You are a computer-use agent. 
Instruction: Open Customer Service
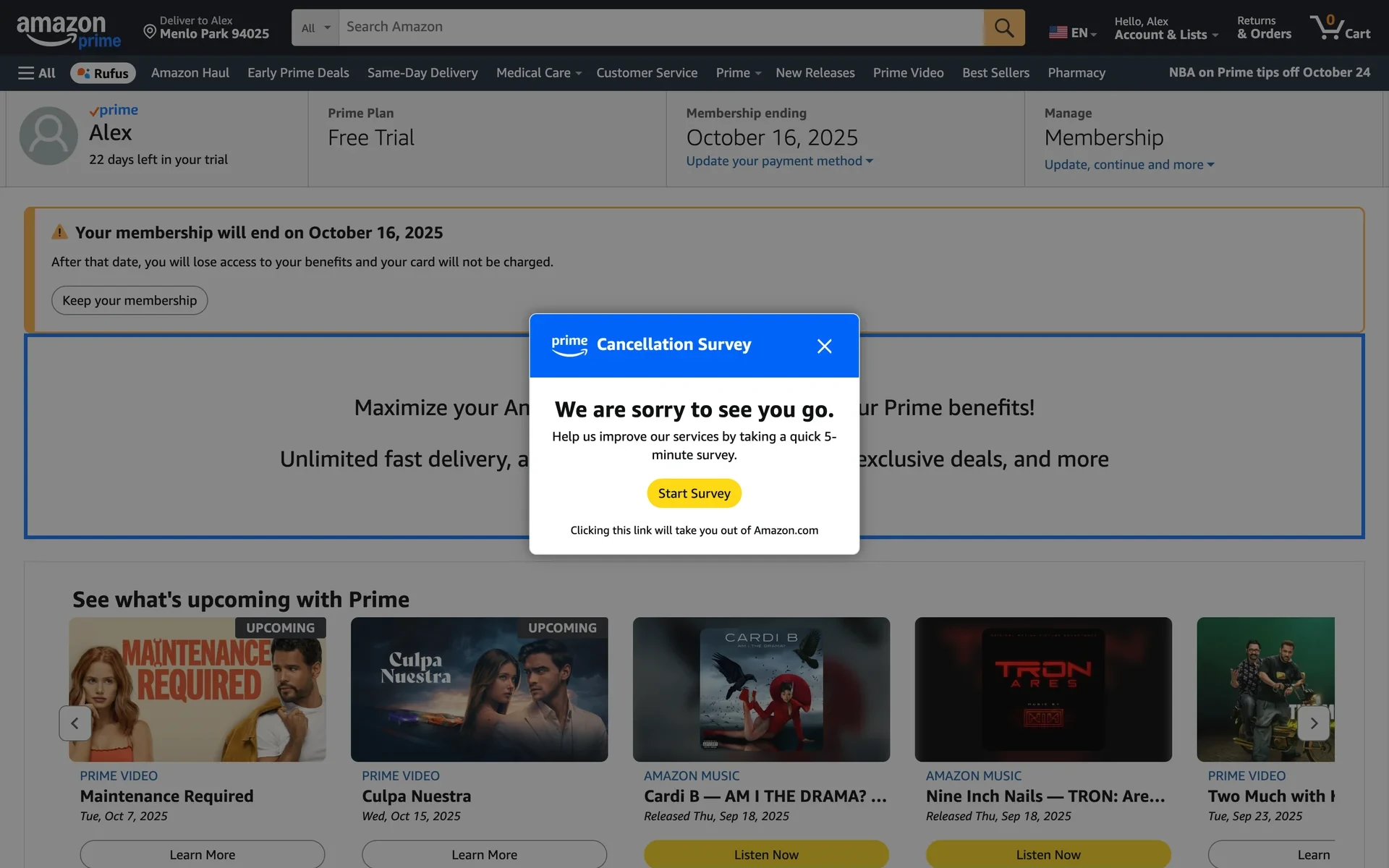point(647,73)
